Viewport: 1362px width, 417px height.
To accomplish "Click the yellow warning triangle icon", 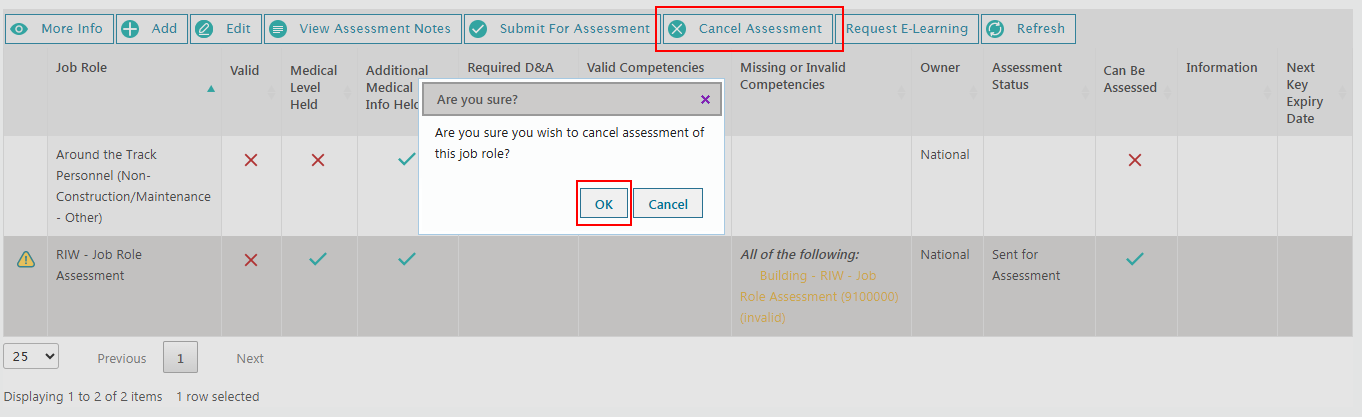I will [25, 259].
